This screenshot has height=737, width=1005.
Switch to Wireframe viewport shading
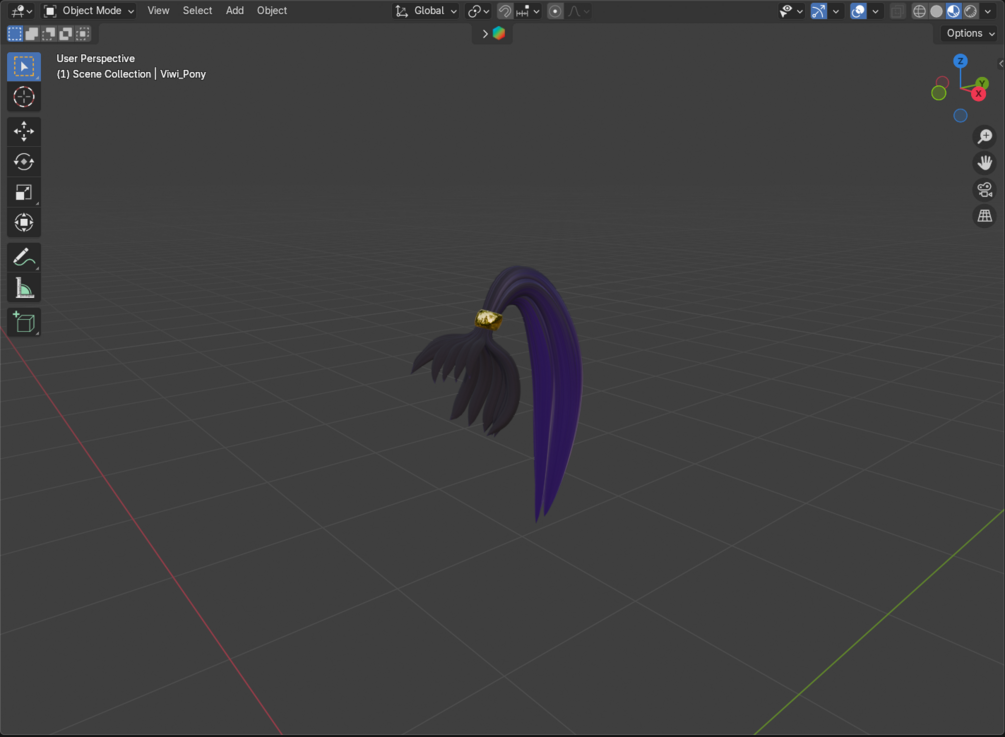(919, 11)
